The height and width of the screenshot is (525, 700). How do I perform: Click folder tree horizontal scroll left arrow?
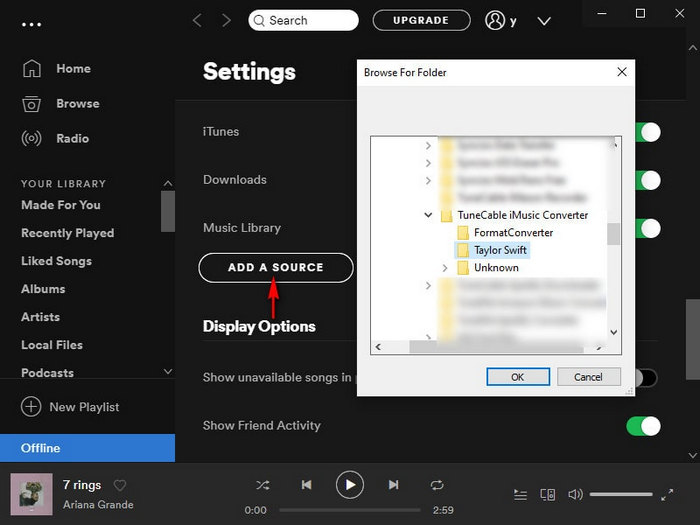click(378, 347)
